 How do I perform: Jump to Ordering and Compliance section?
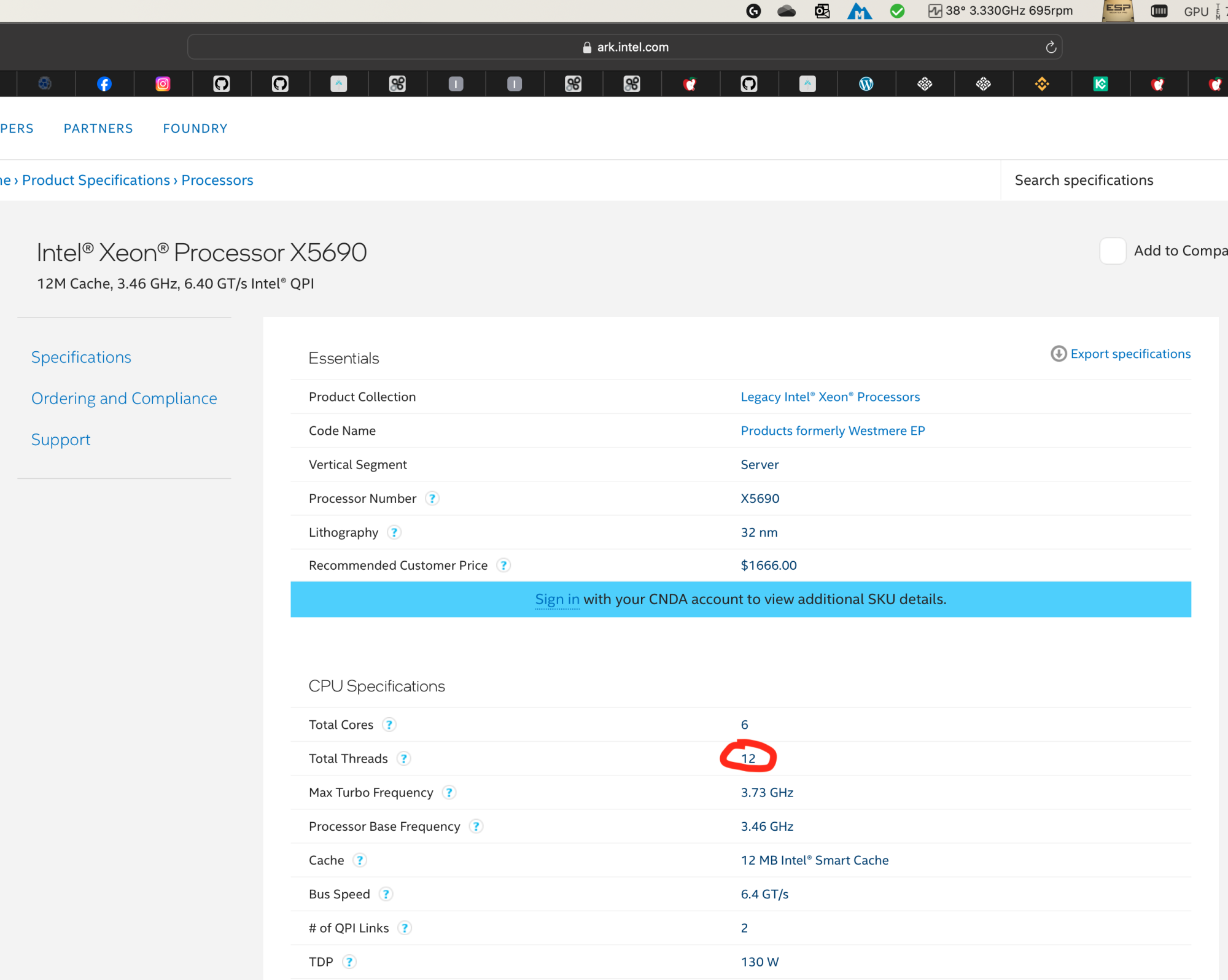tap(124, 399)
